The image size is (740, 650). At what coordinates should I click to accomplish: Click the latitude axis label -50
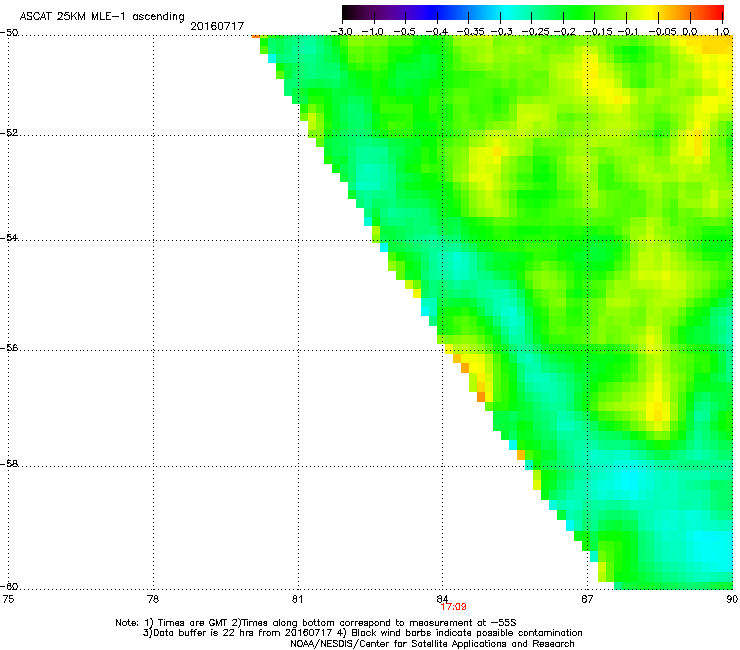tap(9, 33)
